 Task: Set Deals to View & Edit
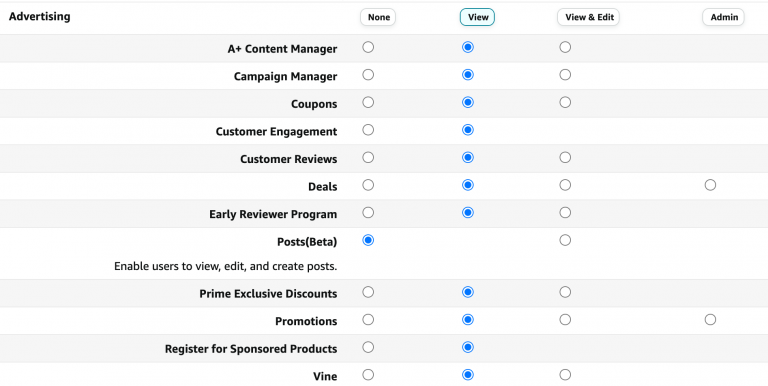point(565,185)
